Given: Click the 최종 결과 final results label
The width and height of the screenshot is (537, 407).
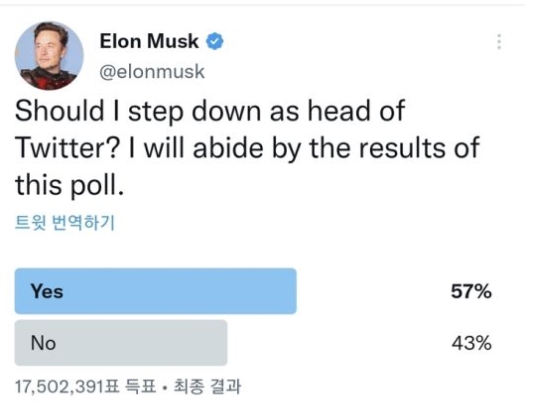Looking at the screenshot, I should [208, 386].
